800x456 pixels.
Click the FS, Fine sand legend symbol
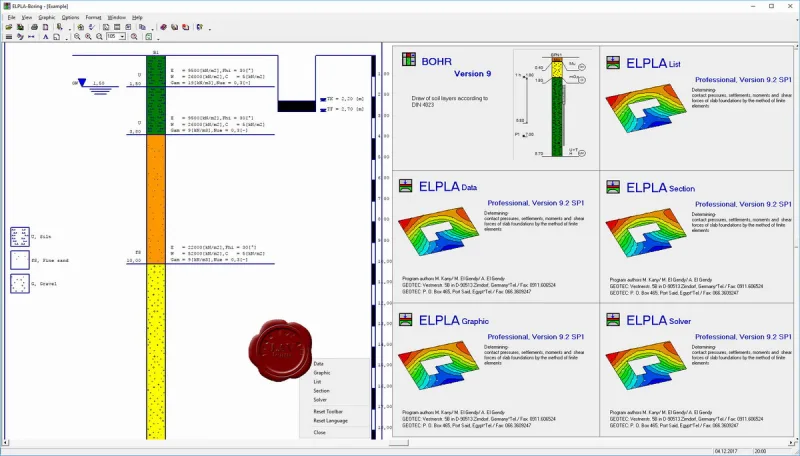click(x=20, y=260)
